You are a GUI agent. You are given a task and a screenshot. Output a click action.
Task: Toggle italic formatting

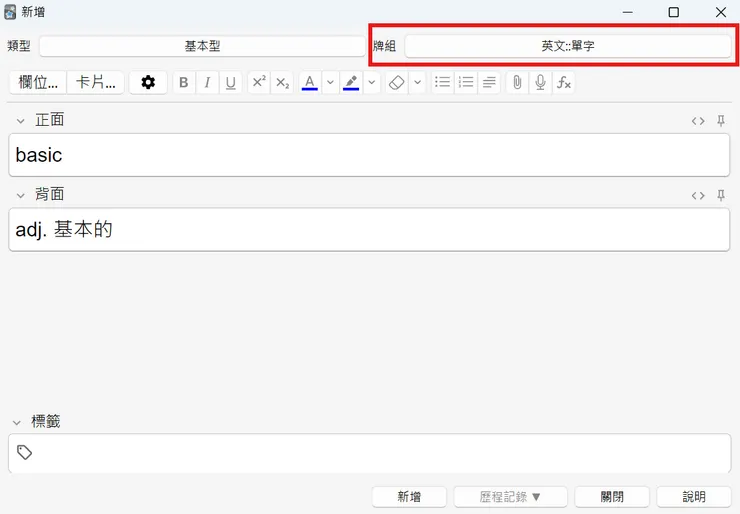(207, 83)
